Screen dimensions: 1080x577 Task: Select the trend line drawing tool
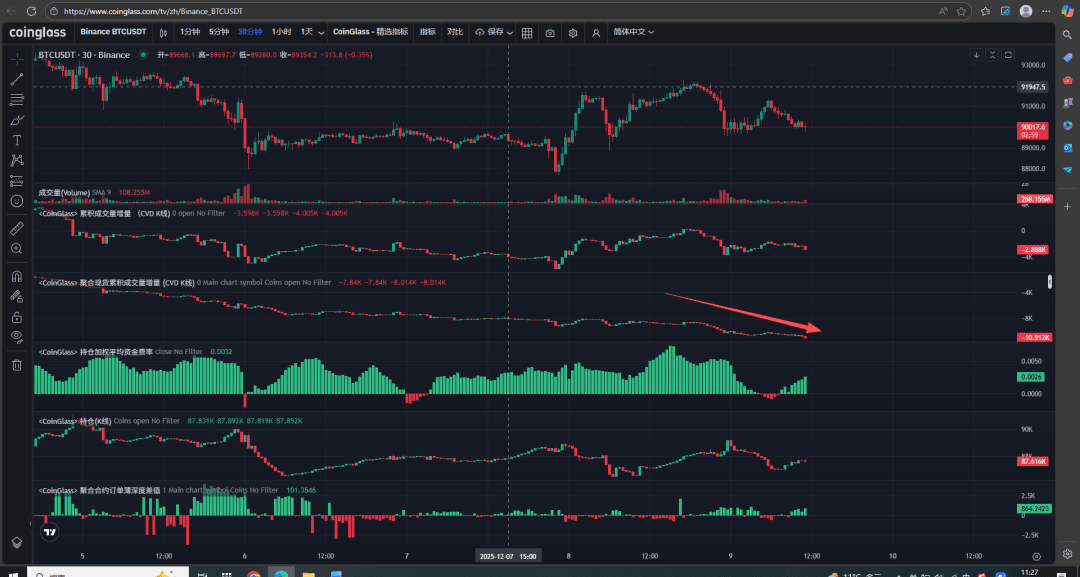point(17,80)
